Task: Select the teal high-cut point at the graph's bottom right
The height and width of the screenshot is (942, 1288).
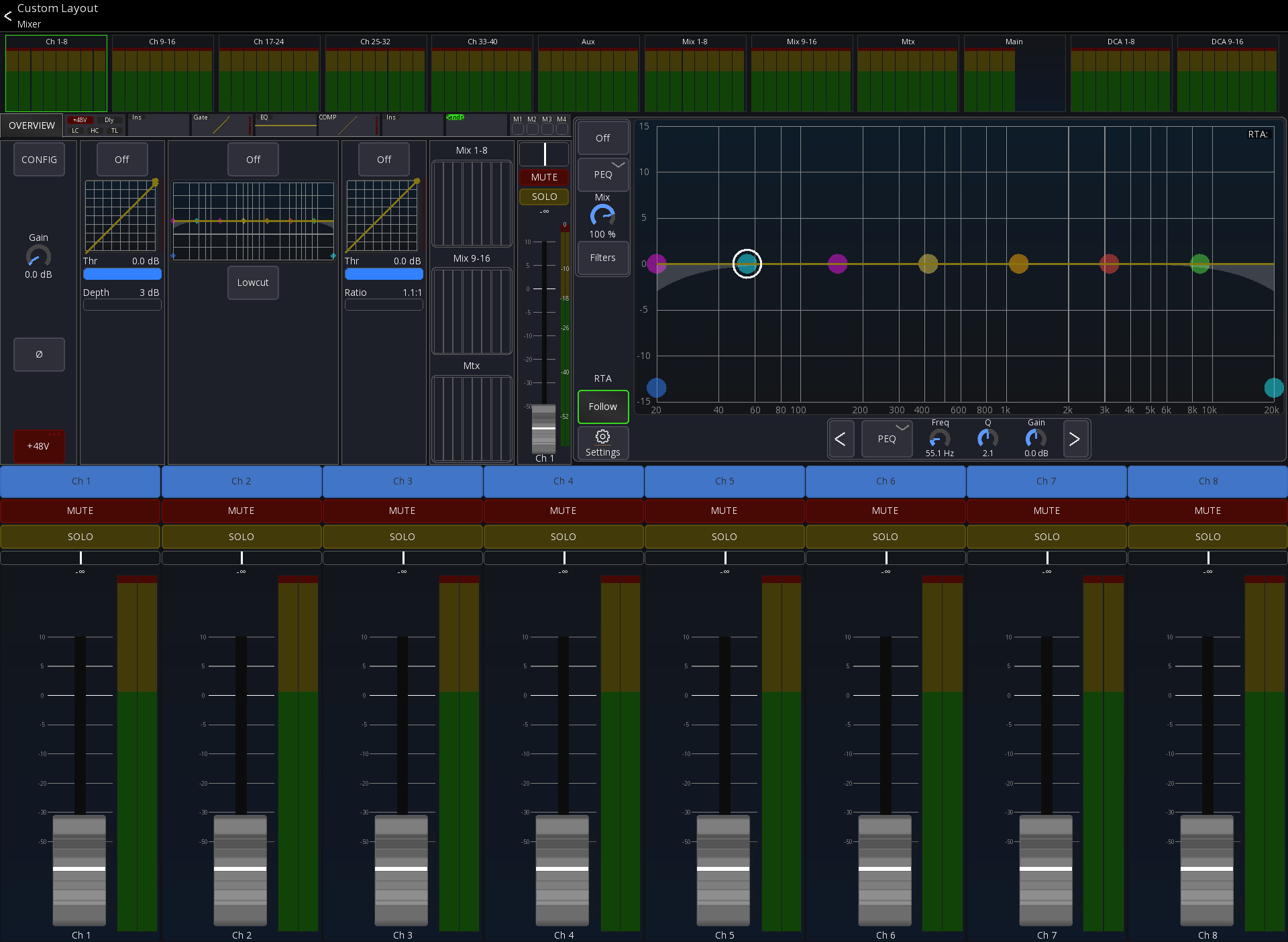Action: (x=1273, y=388)
